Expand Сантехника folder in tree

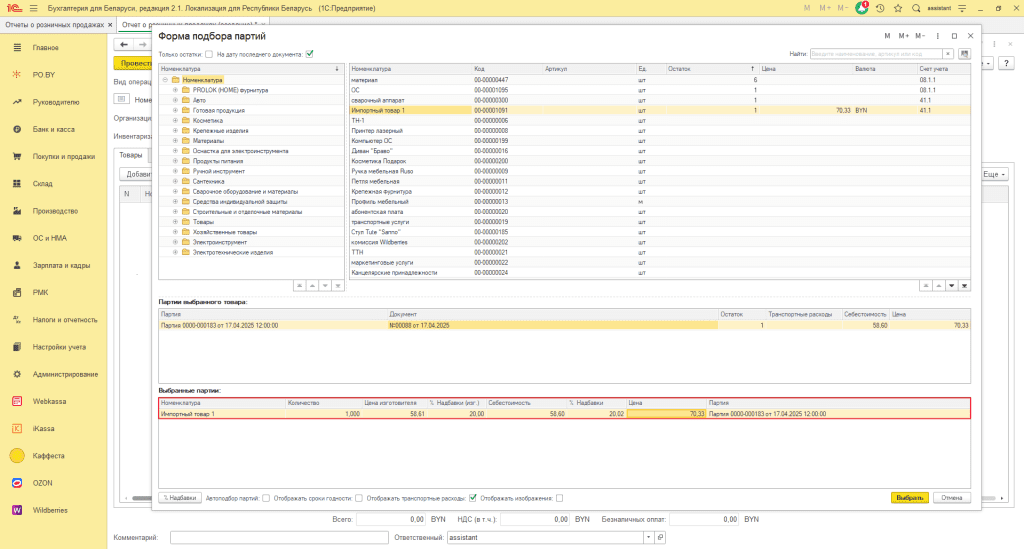coord(175,181)
